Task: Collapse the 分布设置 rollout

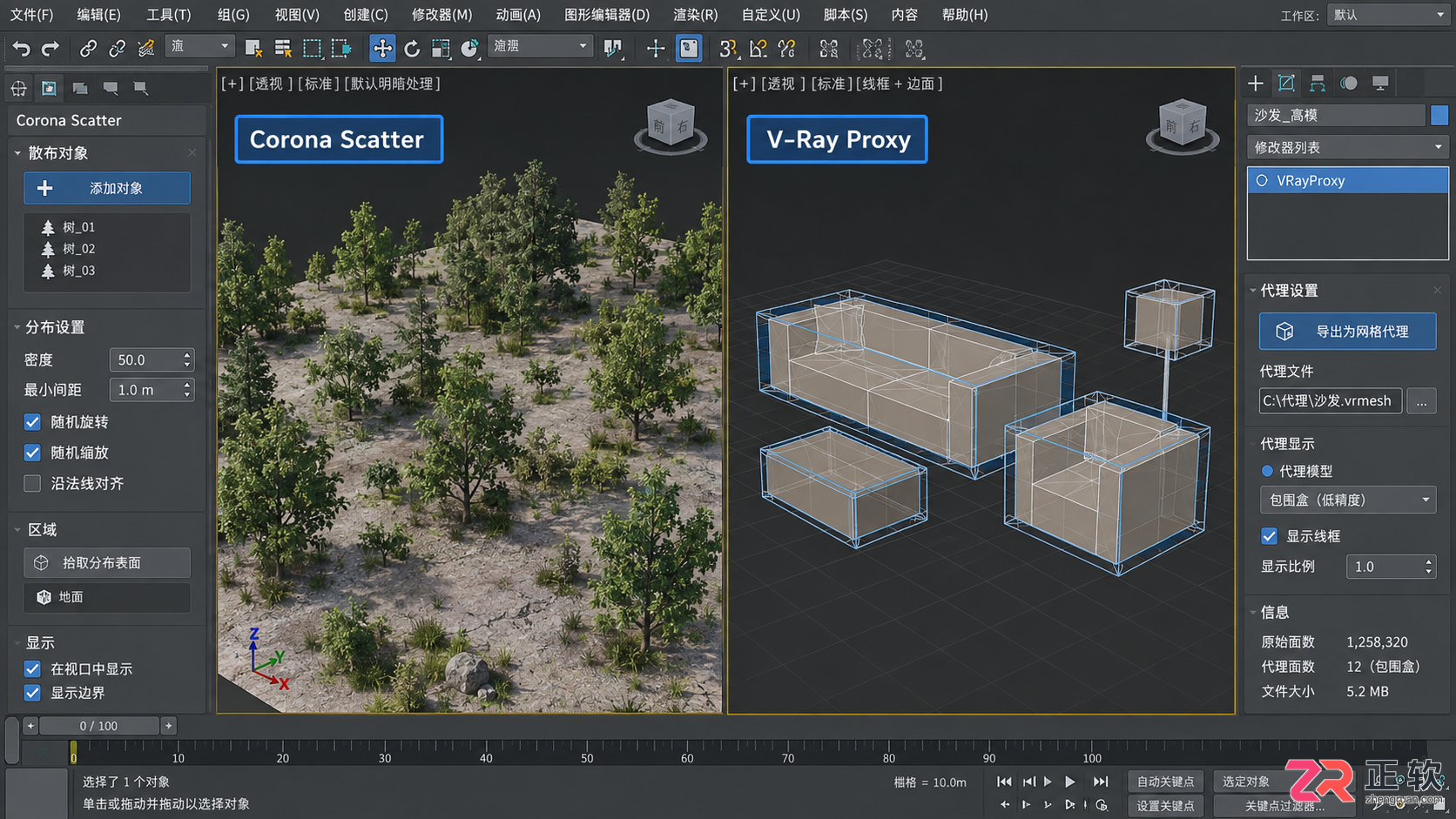Action: (x=17, y=327)
